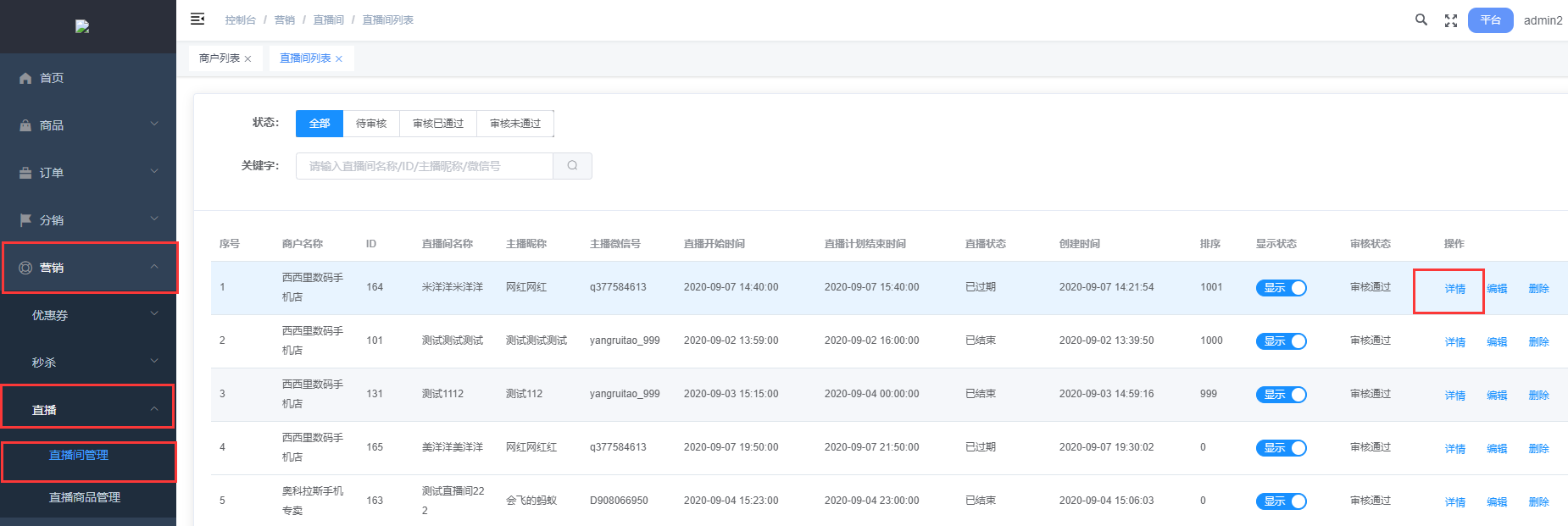Go to 首页 home in the sidebar
1568x526 pixels.
(52, 78)
